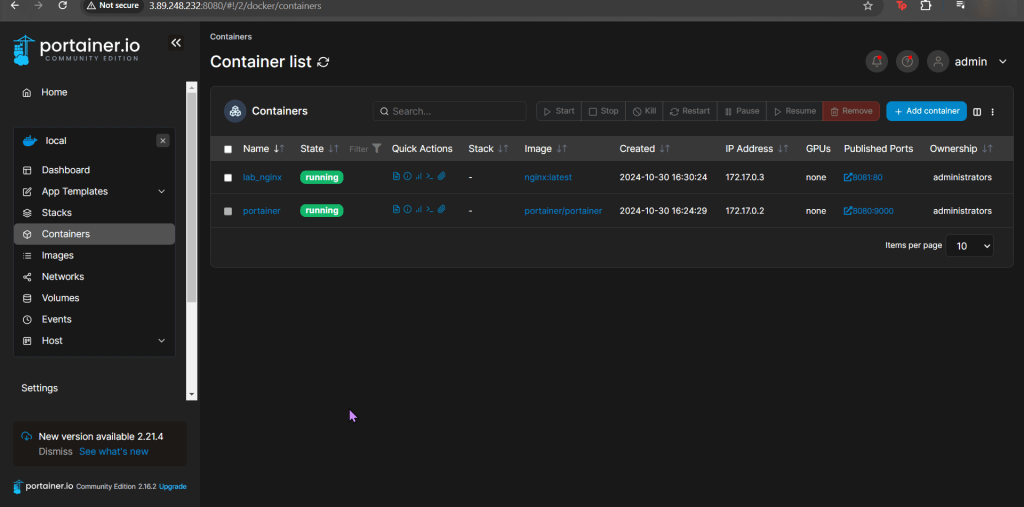Go to Images in the sidebar
The height and width of the screenshot is (507, 1024).
pos(57,255)
